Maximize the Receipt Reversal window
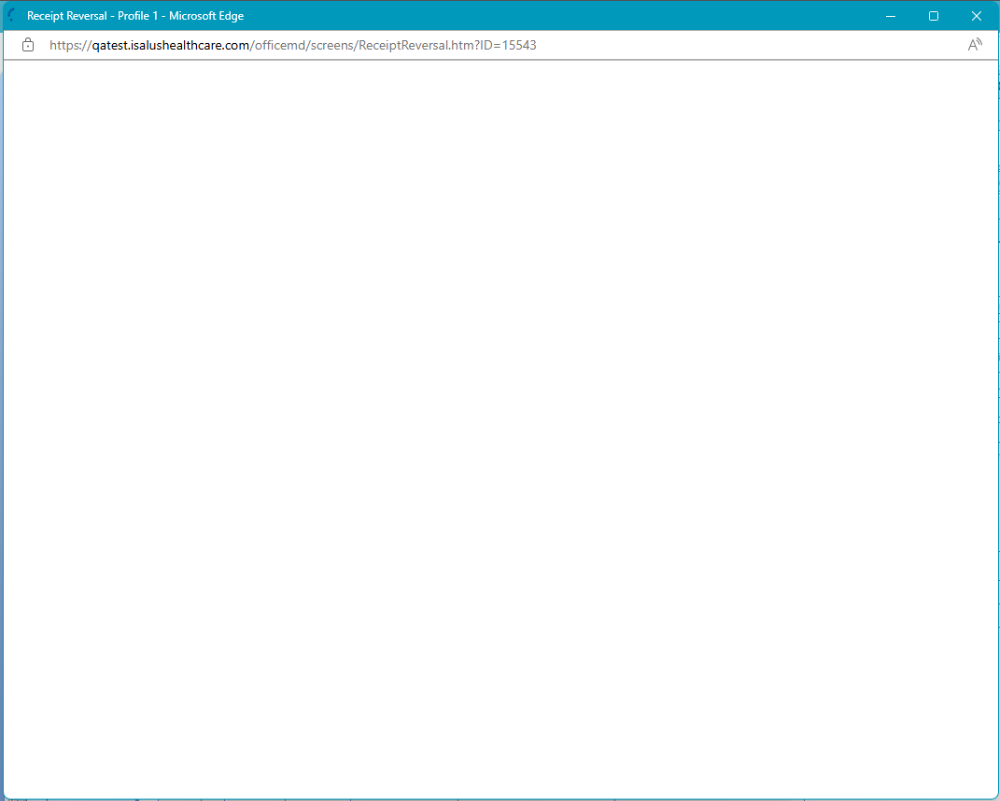Image resolution: width=1000 pixels, height=801 pixels. [x=933, y=16]
